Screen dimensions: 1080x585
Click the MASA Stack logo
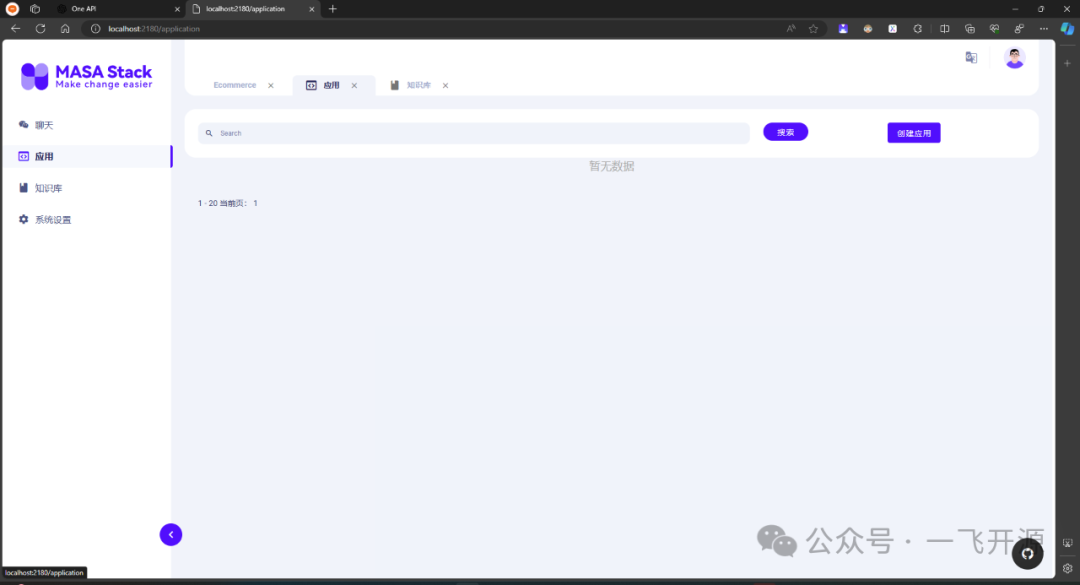pos(86,76)
